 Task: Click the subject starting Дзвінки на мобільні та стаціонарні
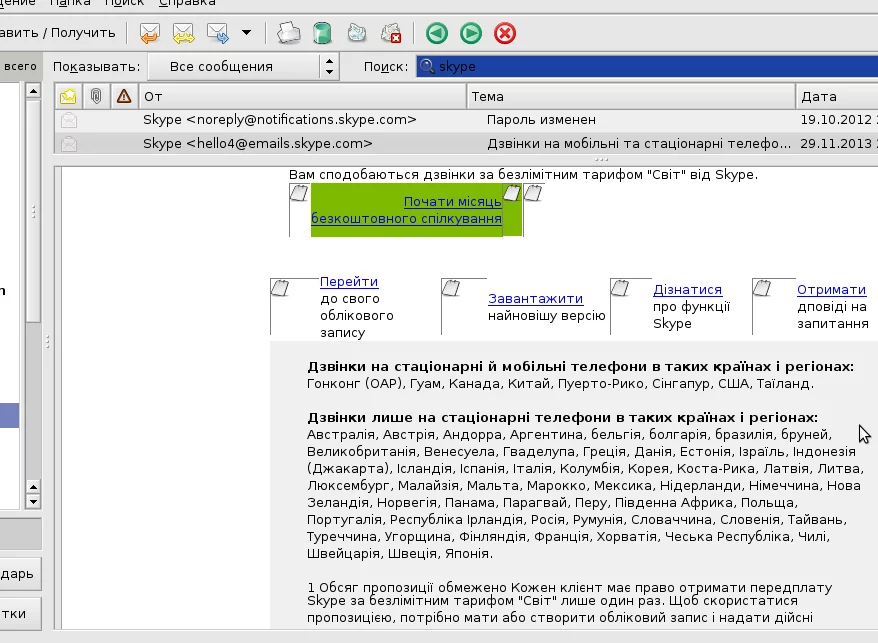tap(639, 144)
